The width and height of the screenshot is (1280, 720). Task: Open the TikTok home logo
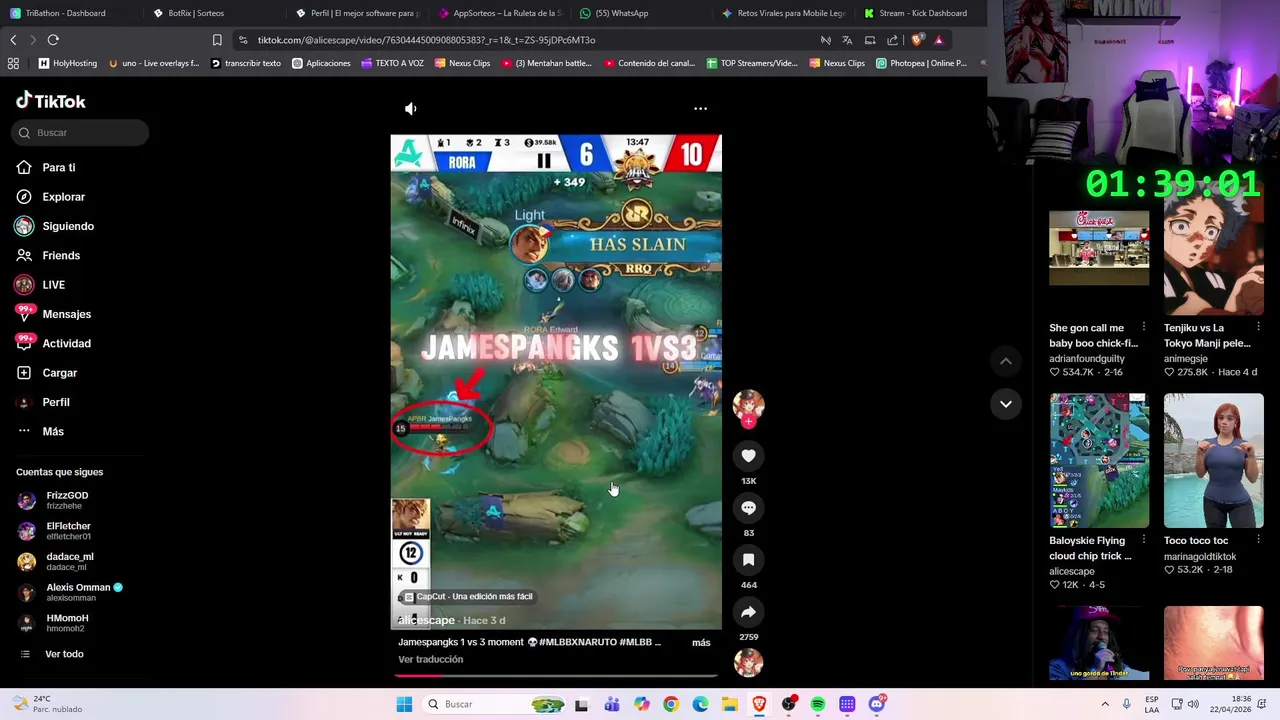[51, 101]
